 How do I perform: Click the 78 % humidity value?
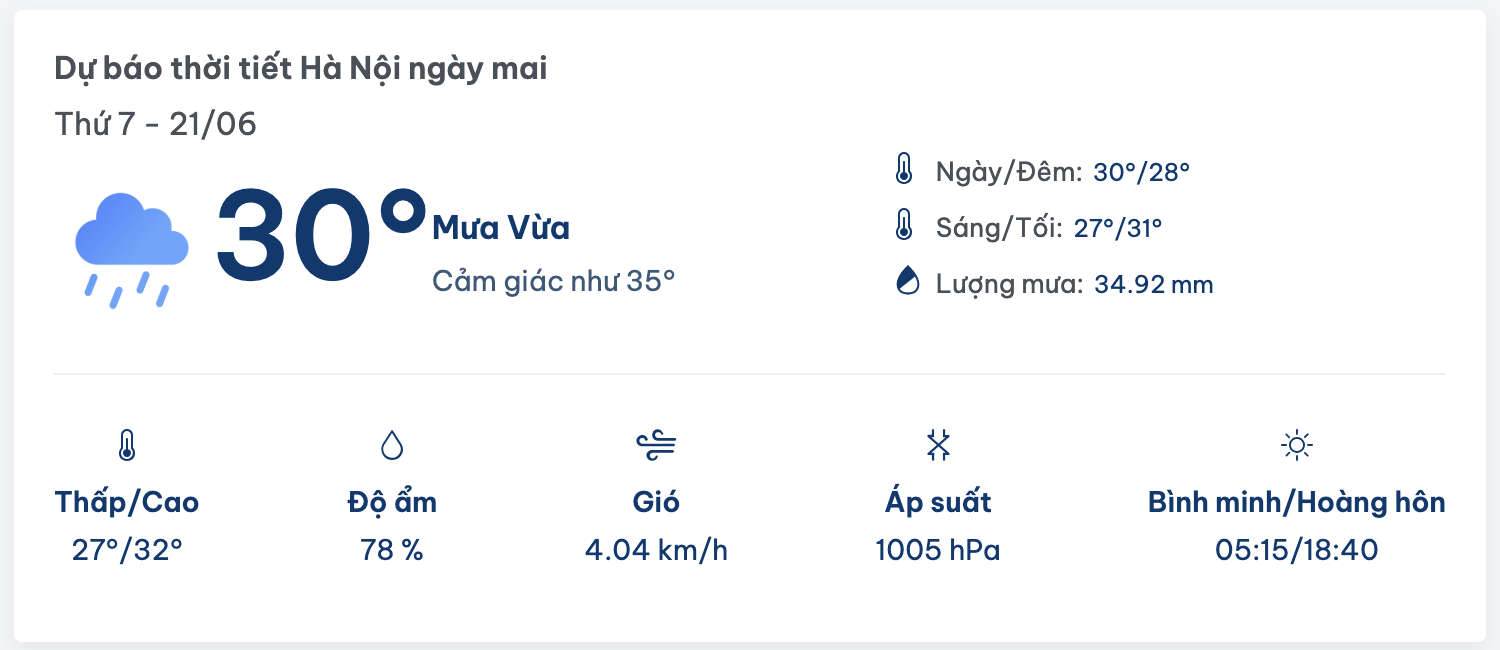click(392, 550)
